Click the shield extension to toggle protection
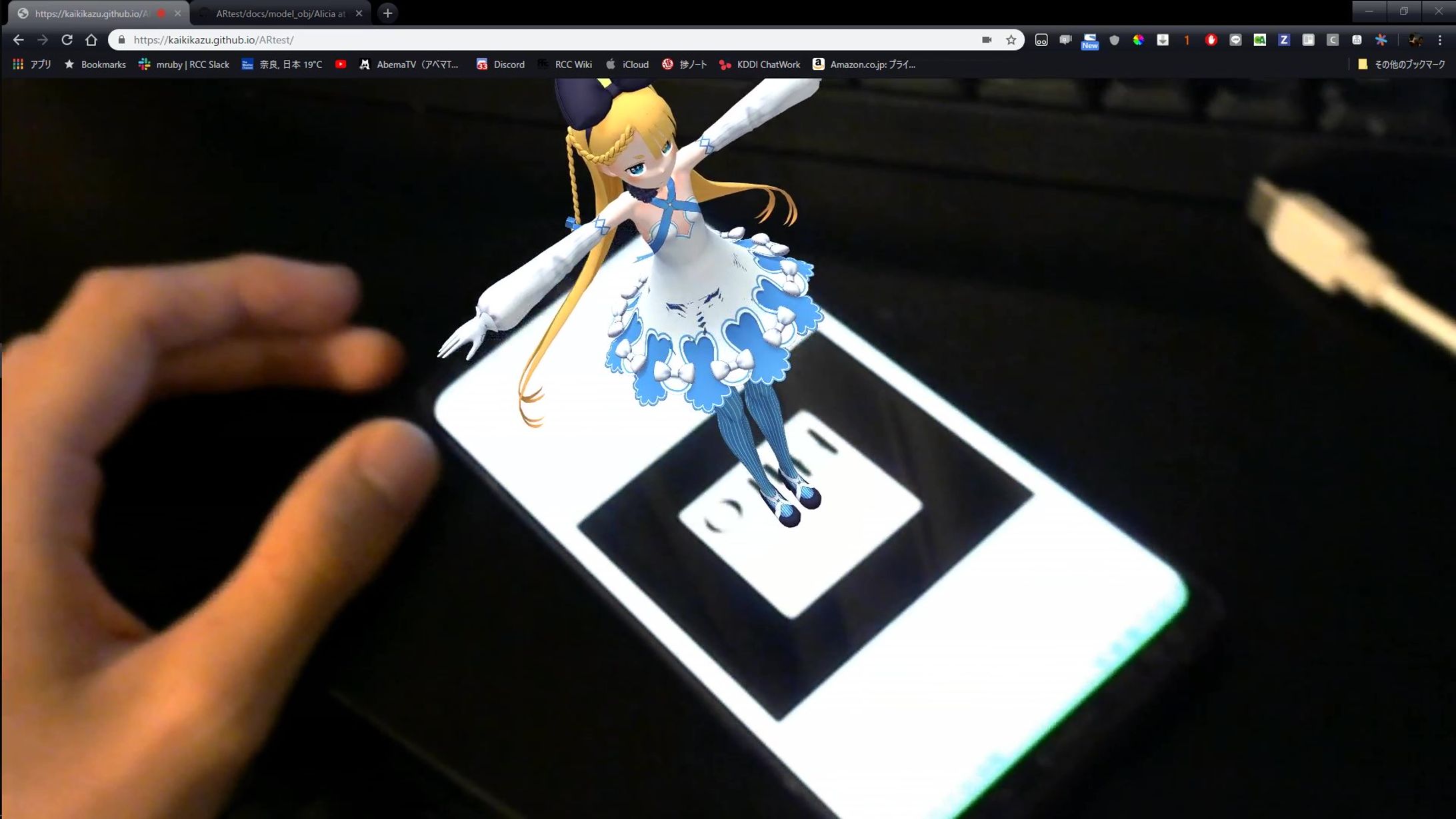 1114,41
